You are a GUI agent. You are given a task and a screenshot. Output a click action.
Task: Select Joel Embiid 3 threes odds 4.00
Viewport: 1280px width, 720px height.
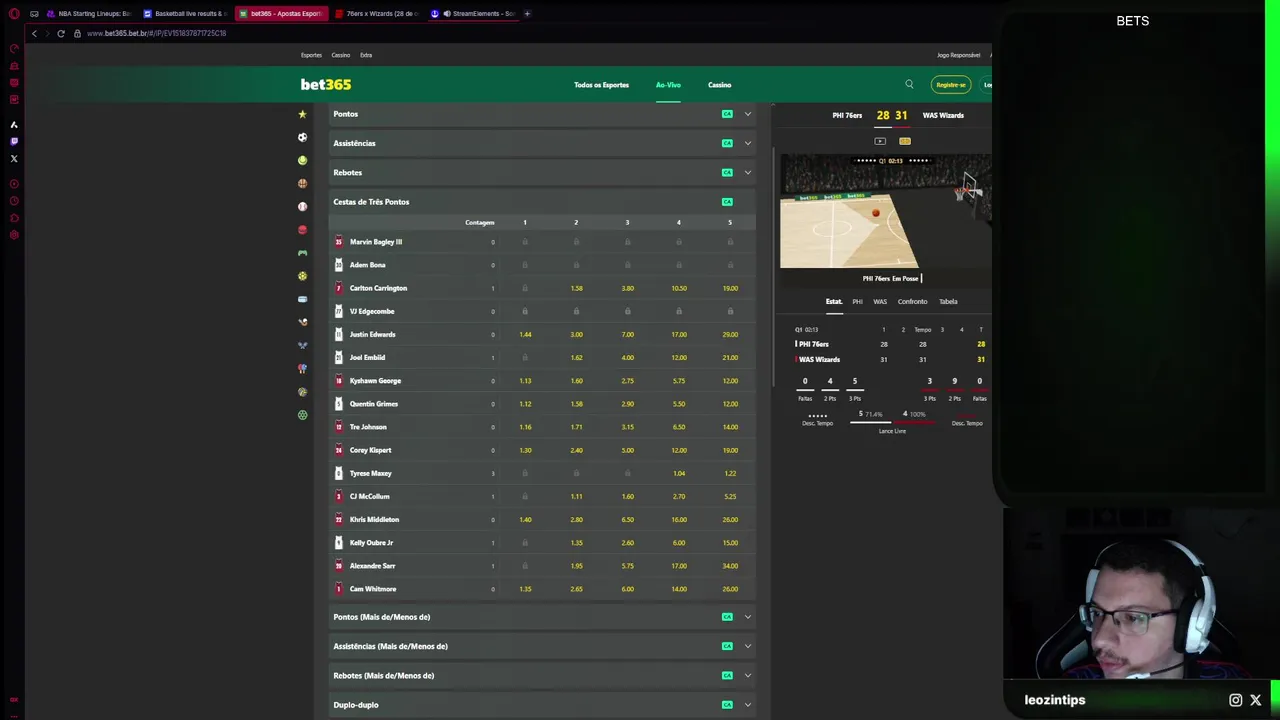tap(627, 357)
